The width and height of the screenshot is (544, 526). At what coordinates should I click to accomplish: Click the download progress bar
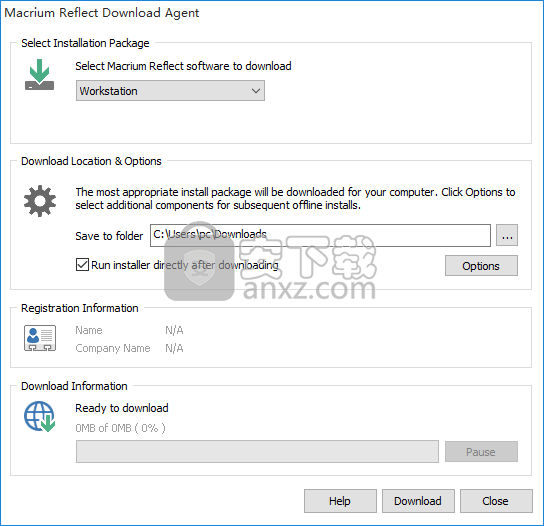(x=257, y=451)
